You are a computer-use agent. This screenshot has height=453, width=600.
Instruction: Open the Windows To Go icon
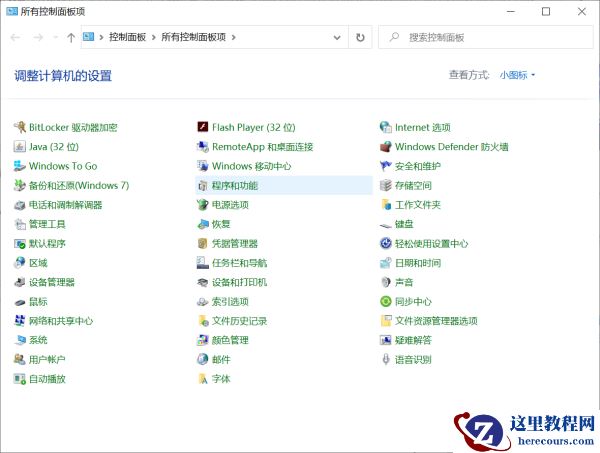pyautogui.click(x=20, y=166)
